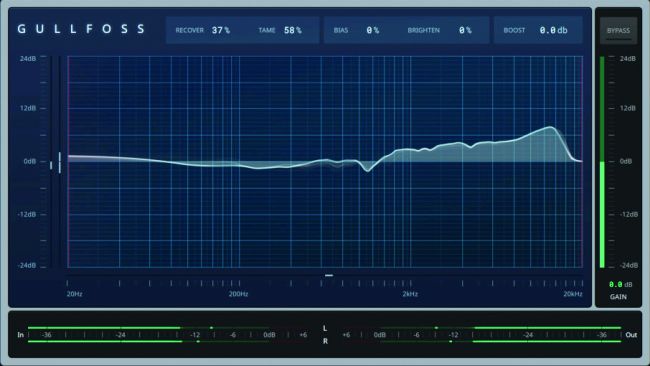Viewport: 650px width, 366px height.
Task: Click the EQ curve peak near 20kHz
Action: [x=551, y=127]
